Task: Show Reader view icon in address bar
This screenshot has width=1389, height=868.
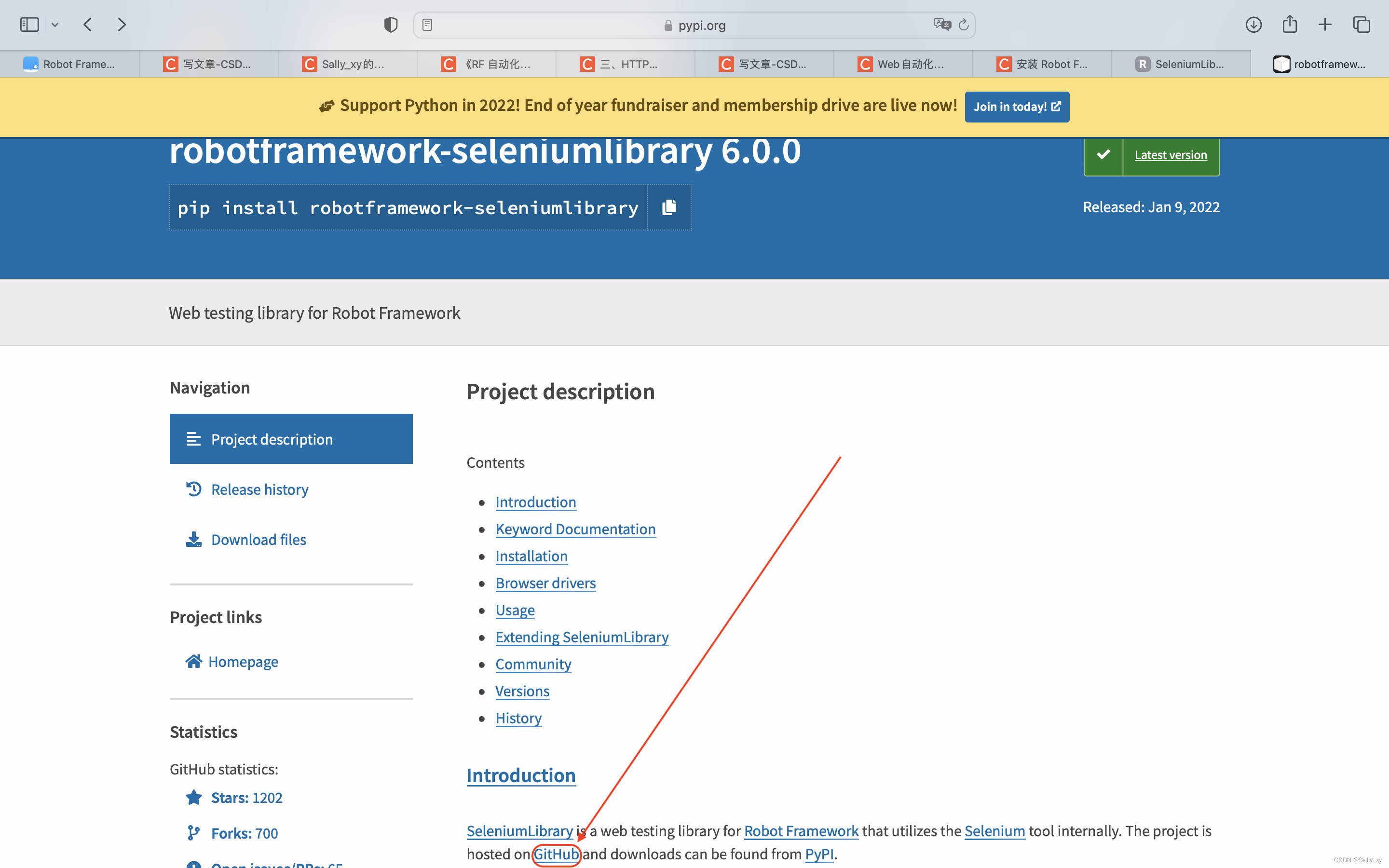Action: point(427,25)
